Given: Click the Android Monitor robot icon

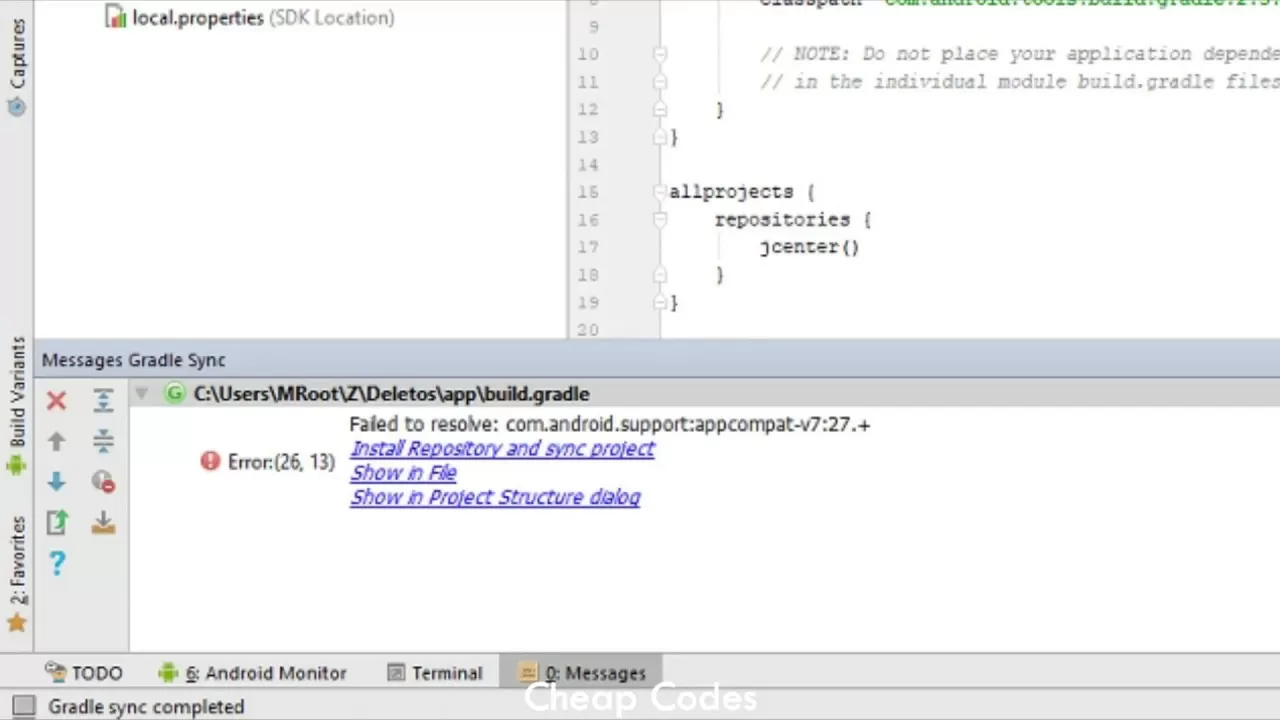Looking at the screenshot, I should tap(168, 673).
